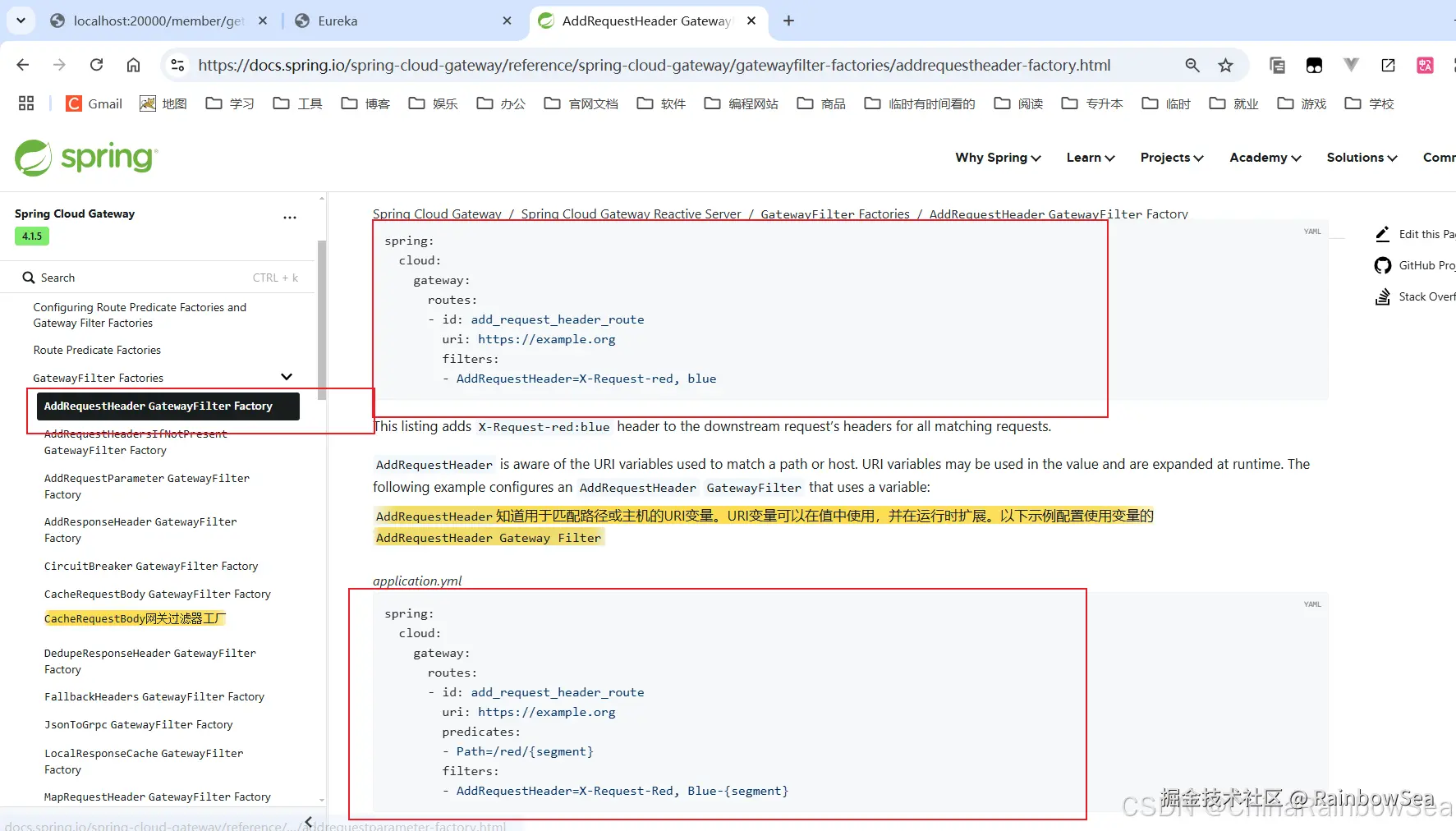Open FallbackHeaders GatewayFilter Factory page
Screen dimensions: 1456x831
[154, 696]
